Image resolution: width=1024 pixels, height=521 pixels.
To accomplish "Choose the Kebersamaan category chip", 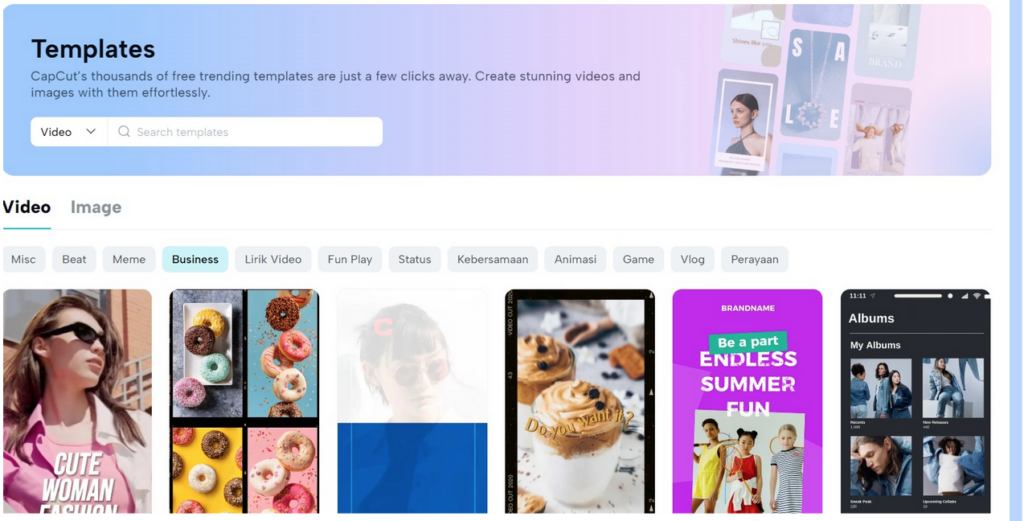I will 492,259.
